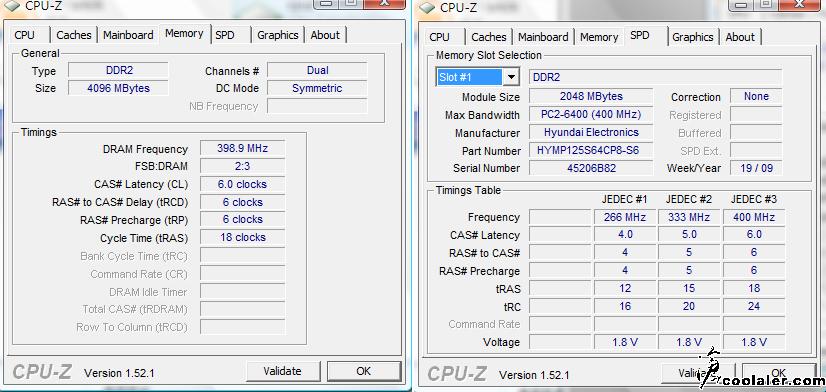
Task: Click the 398.9 MHz DRAM Frequency value
Action: pos(242,148)
